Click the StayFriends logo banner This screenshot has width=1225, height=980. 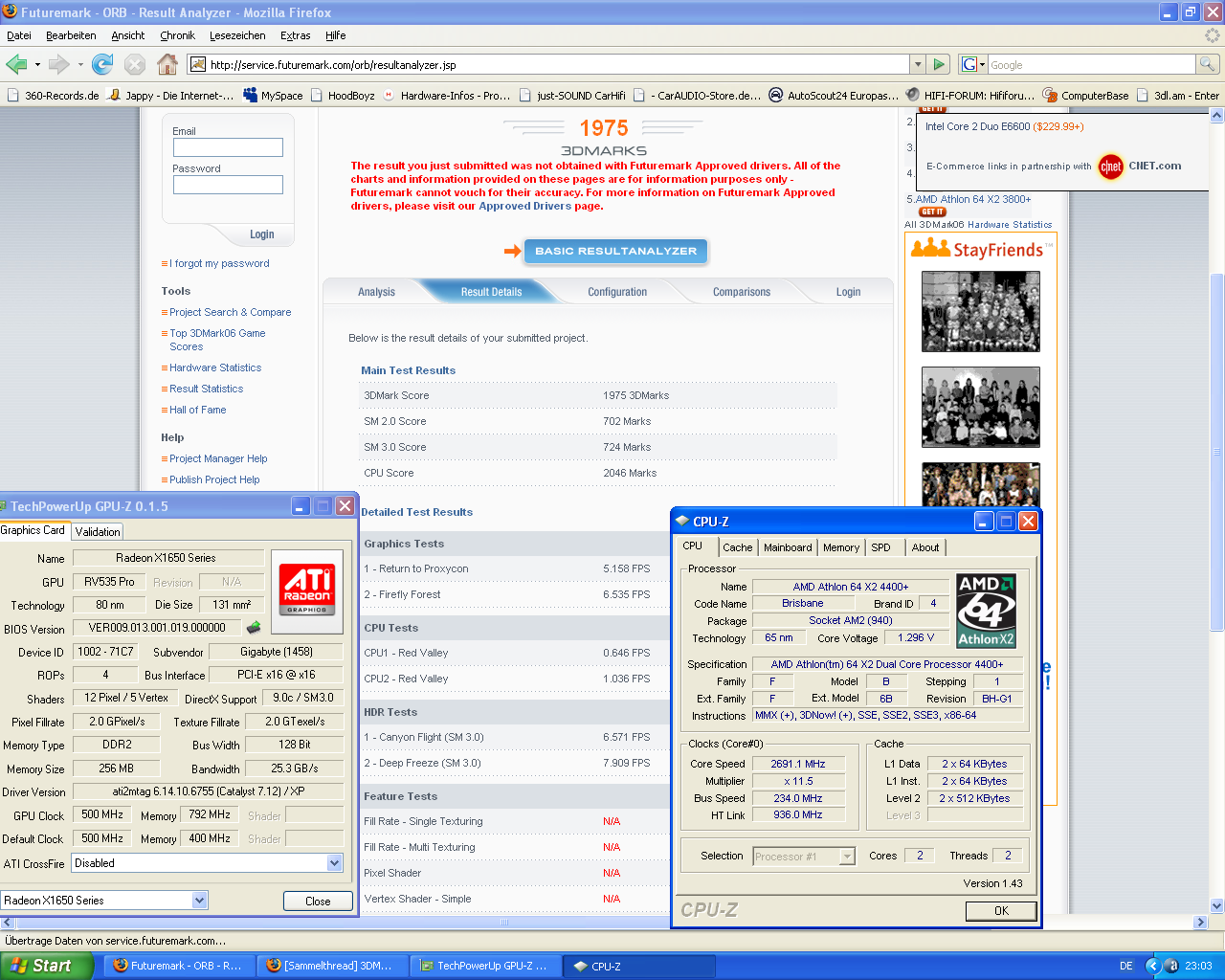tap(981, 249)
